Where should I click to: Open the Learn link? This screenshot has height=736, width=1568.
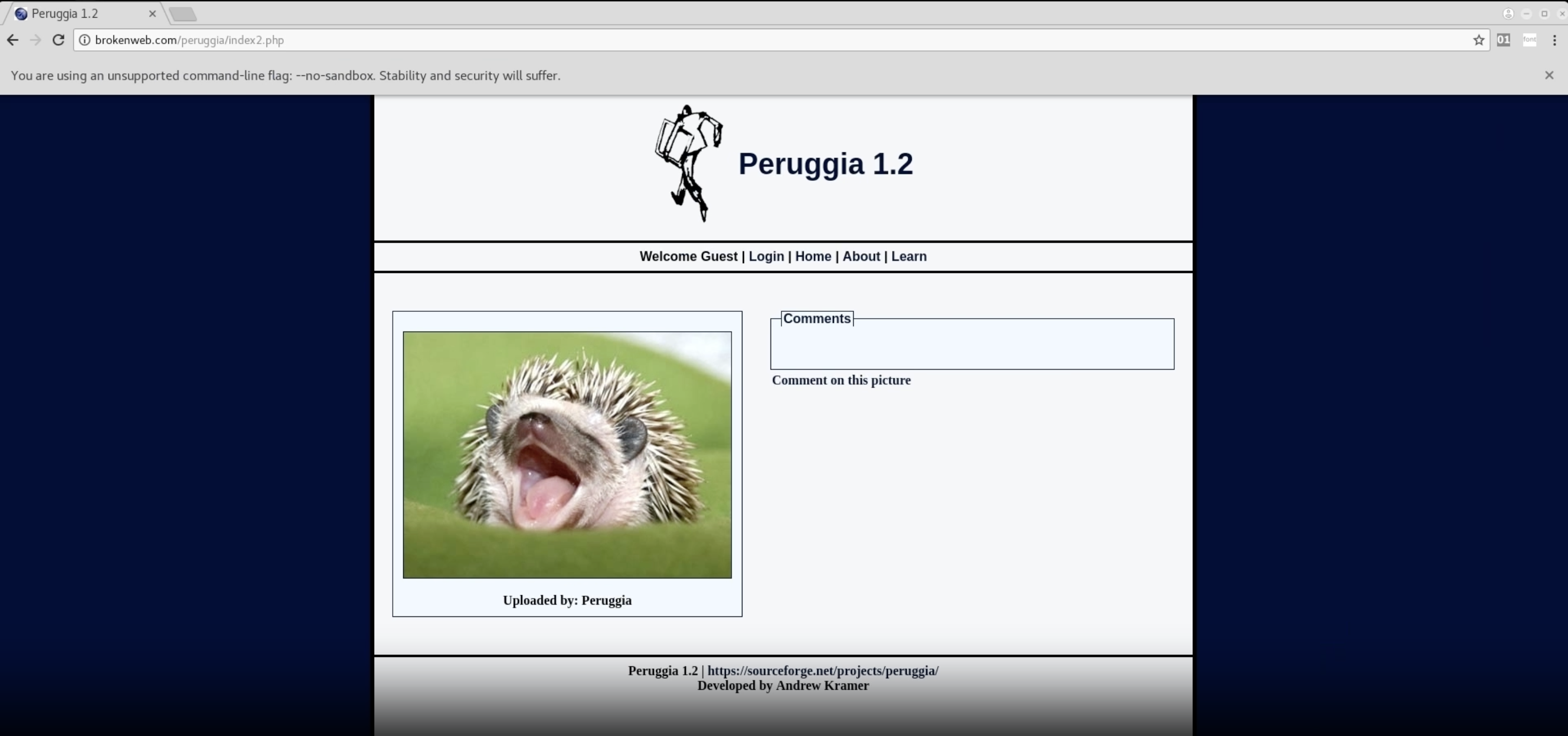(x=908, y=256)
